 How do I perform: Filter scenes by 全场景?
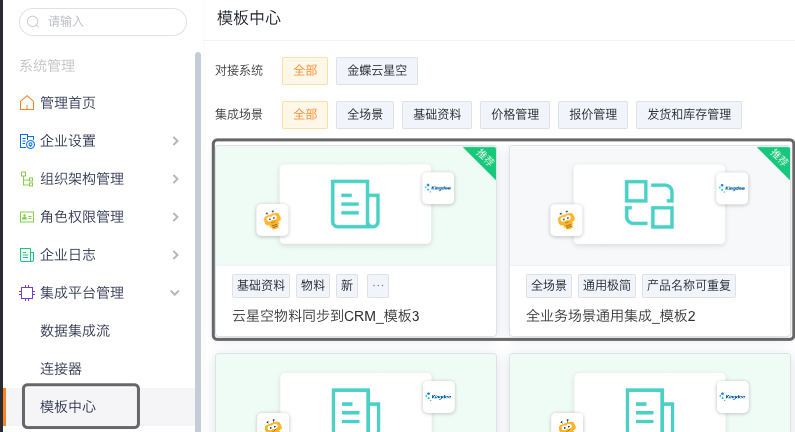(x=365, y=115)
